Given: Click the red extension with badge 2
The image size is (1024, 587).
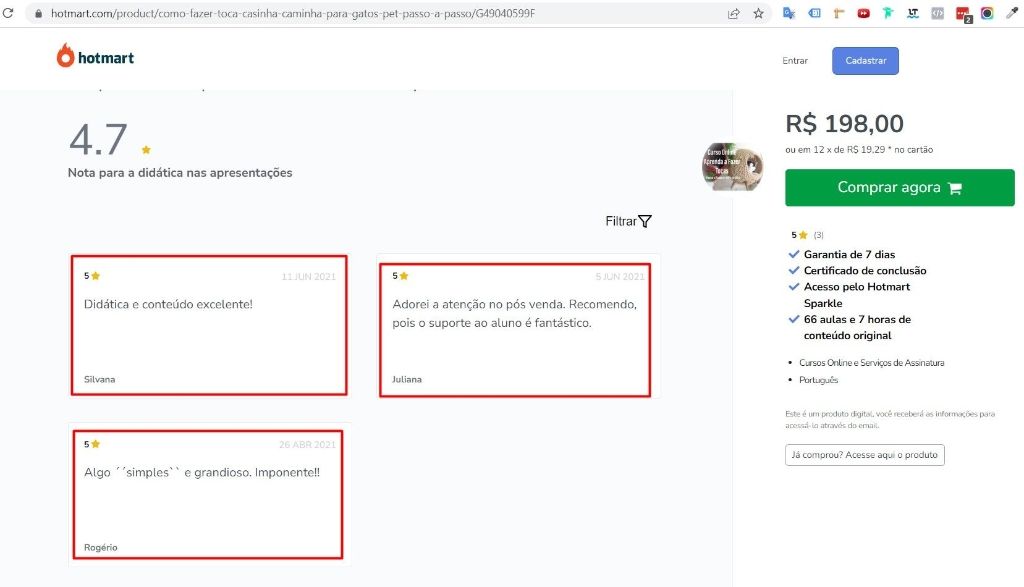Looking at the screenshot, I should (x=962, y=13).
